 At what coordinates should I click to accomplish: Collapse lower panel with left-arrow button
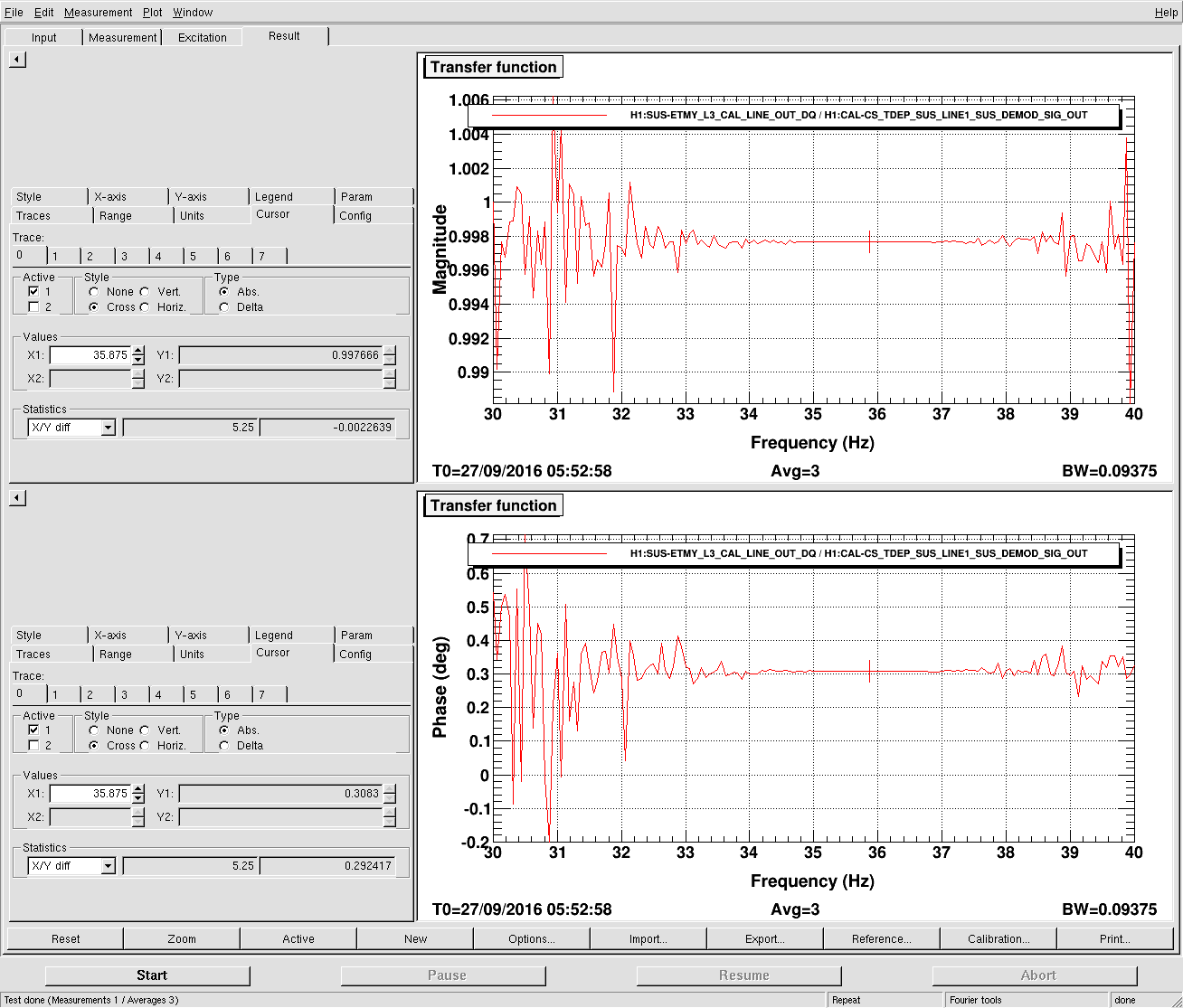(x=18, y=498)
